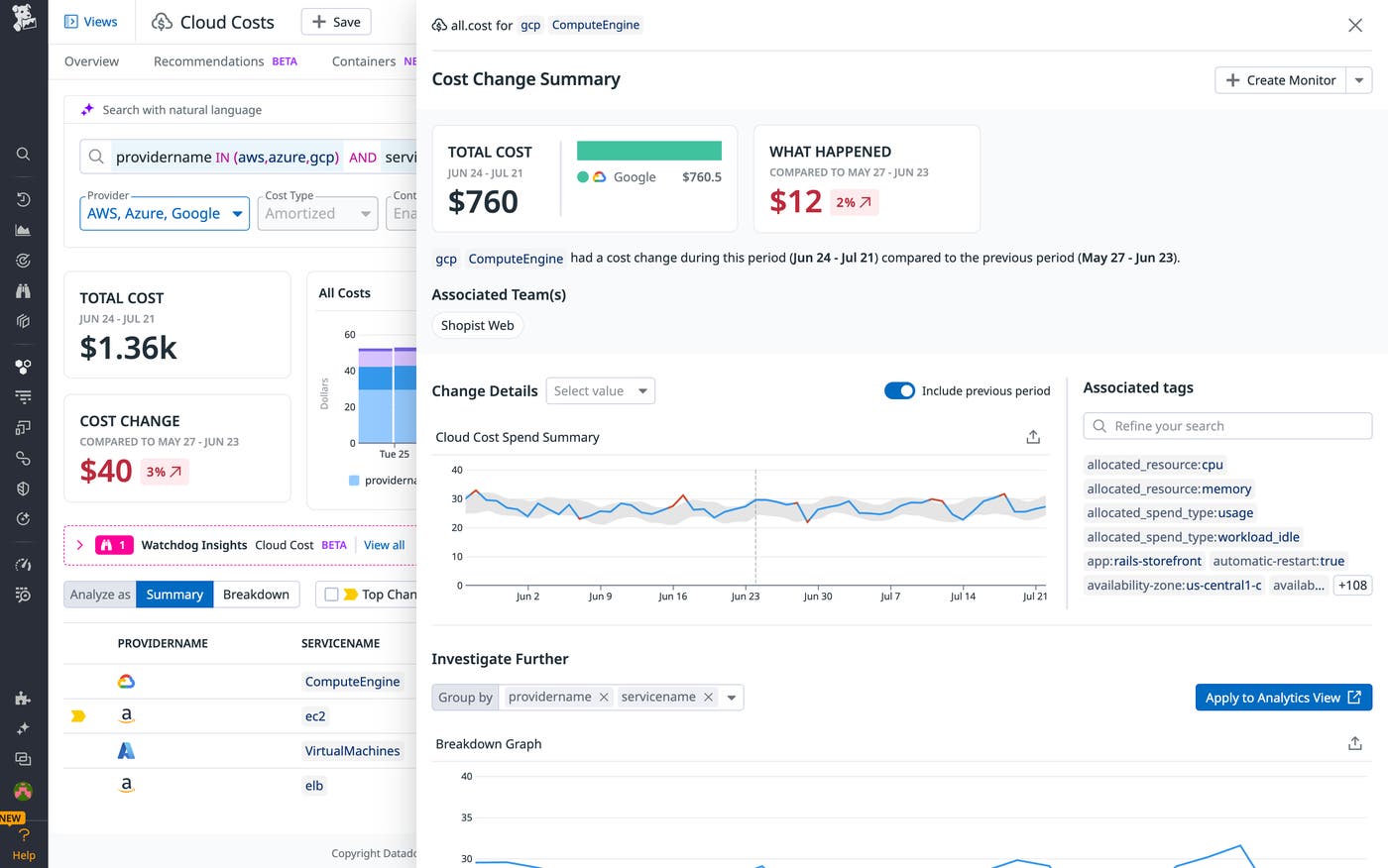Click the Azure logo next to VirtualMachines
This screenshot has height=868, width=1388.
[x=126, y=750]
